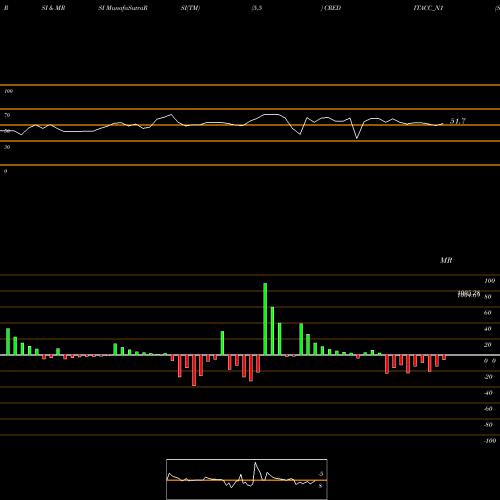Image resolution: width=500 pixels, height=500 pixels.
Task: Click the 'SI MunafaSutraR' header label
Action: pos(123,8)
